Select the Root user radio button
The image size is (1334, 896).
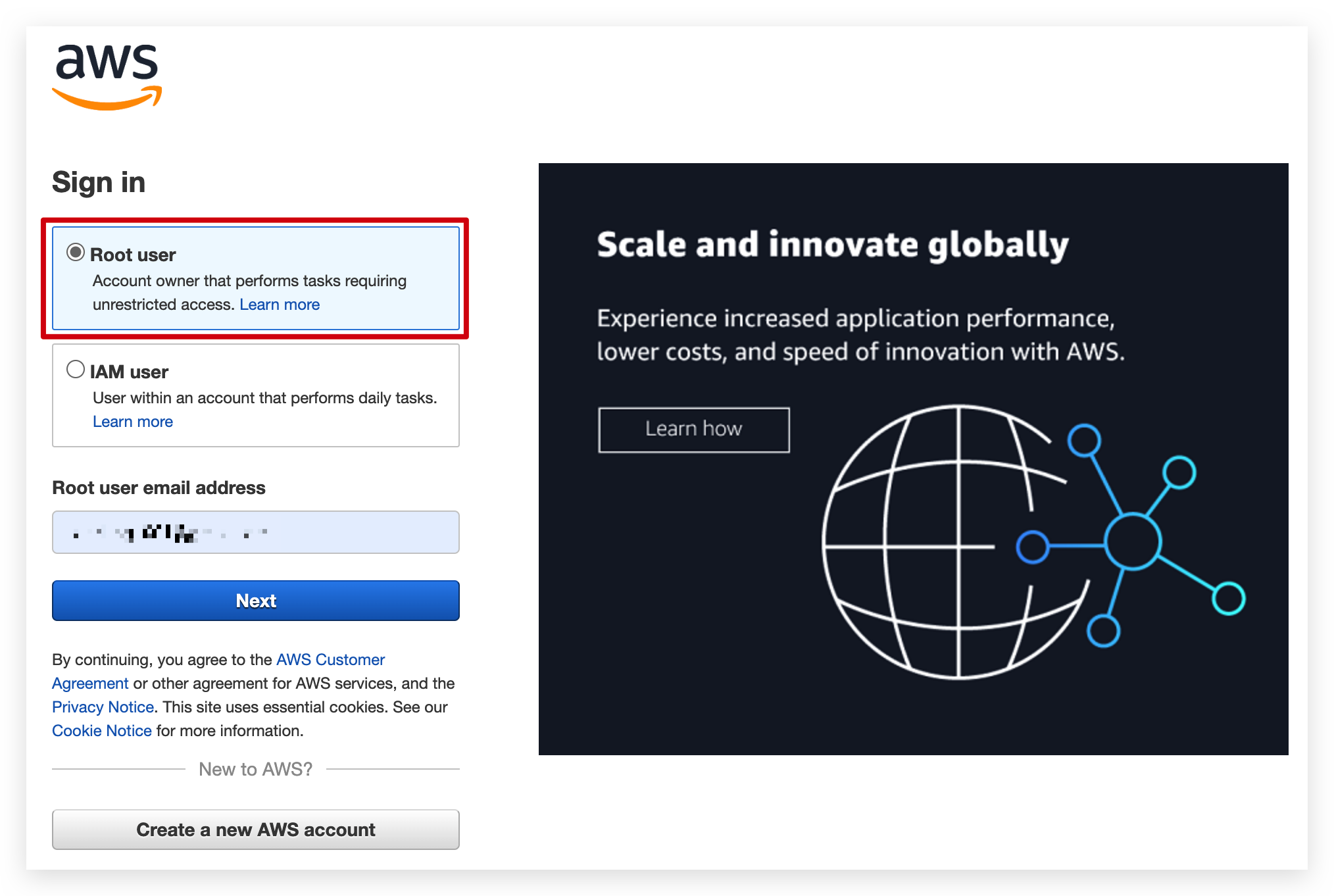[x=76, y=253]
